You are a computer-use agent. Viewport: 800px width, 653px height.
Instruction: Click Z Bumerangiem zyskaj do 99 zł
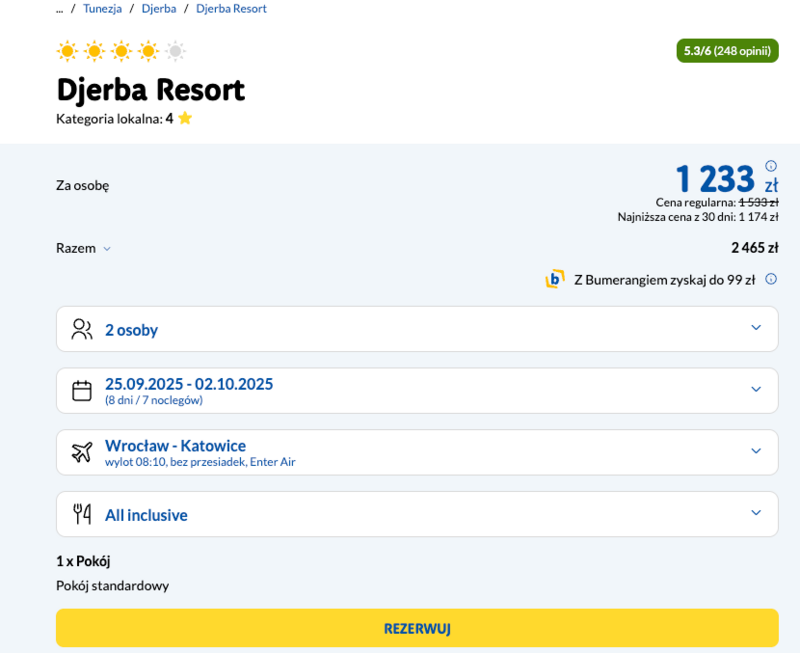click(664, 280)
